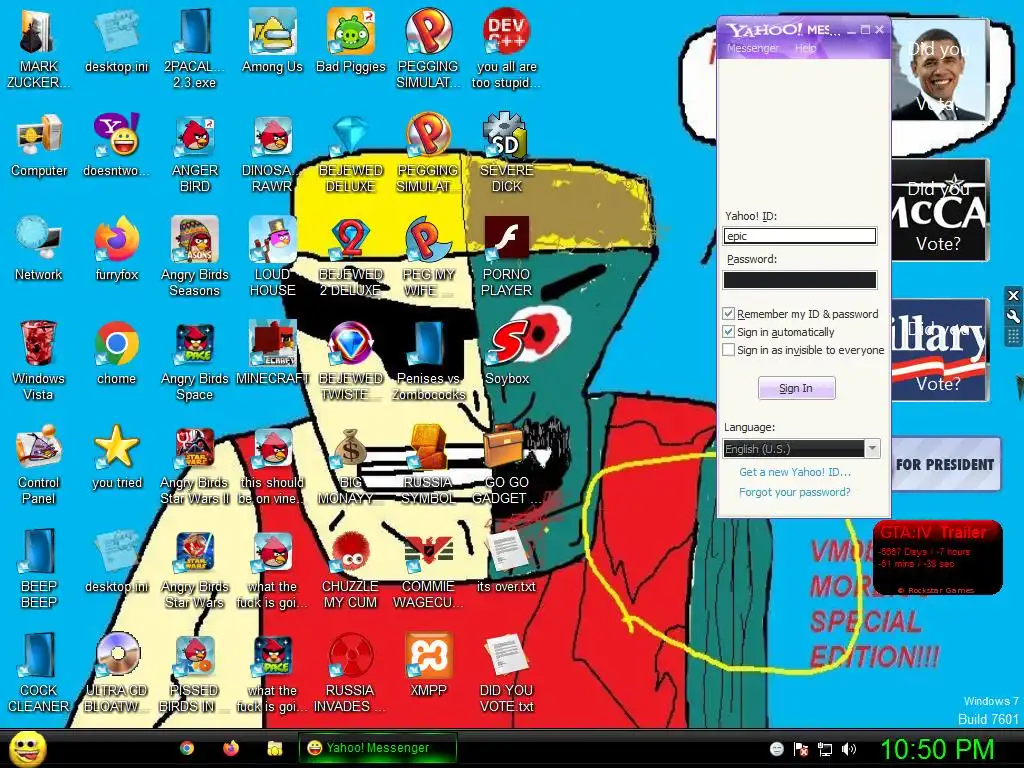Launch Firefox from the taskbar
The image size is (1024, 768).
click(x=231, y=748)
